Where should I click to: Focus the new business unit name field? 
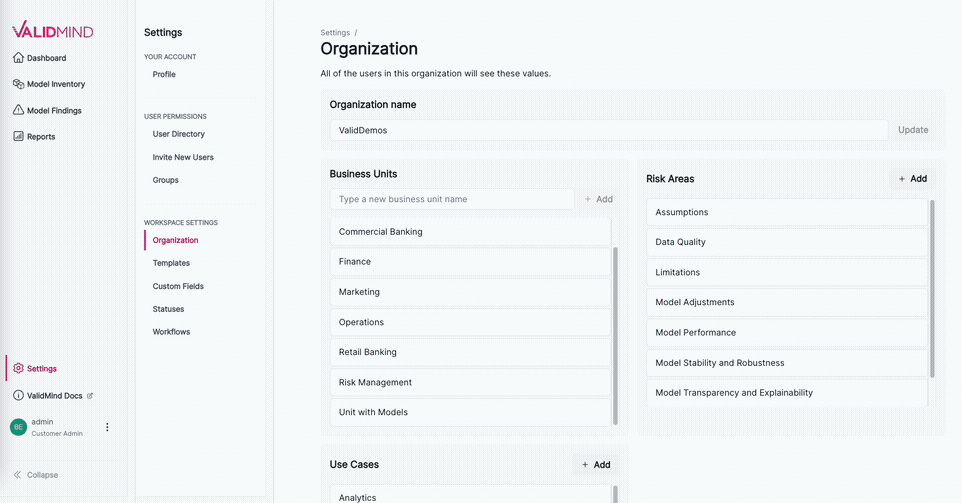point(452,199)
